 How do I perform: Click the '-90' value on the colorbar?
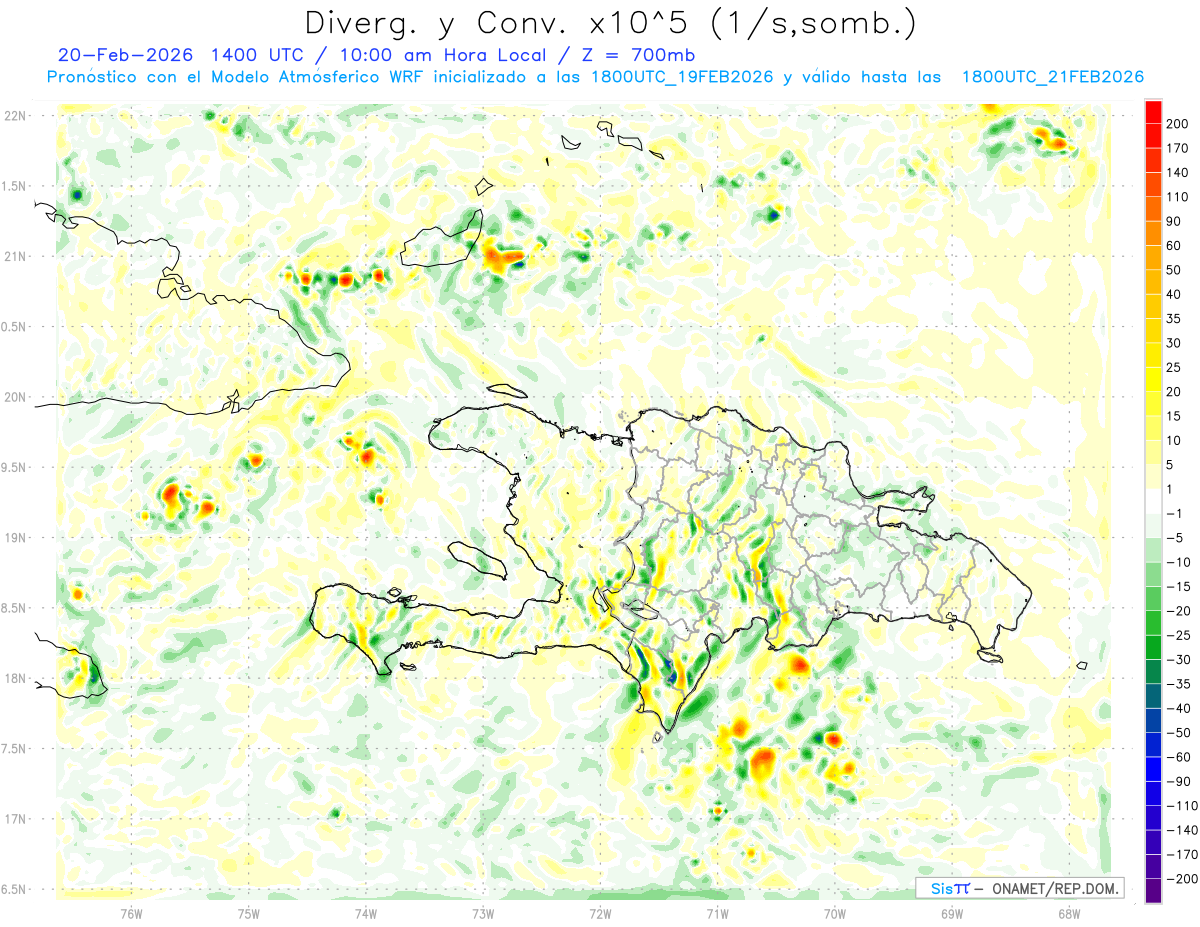point(1178,782)
